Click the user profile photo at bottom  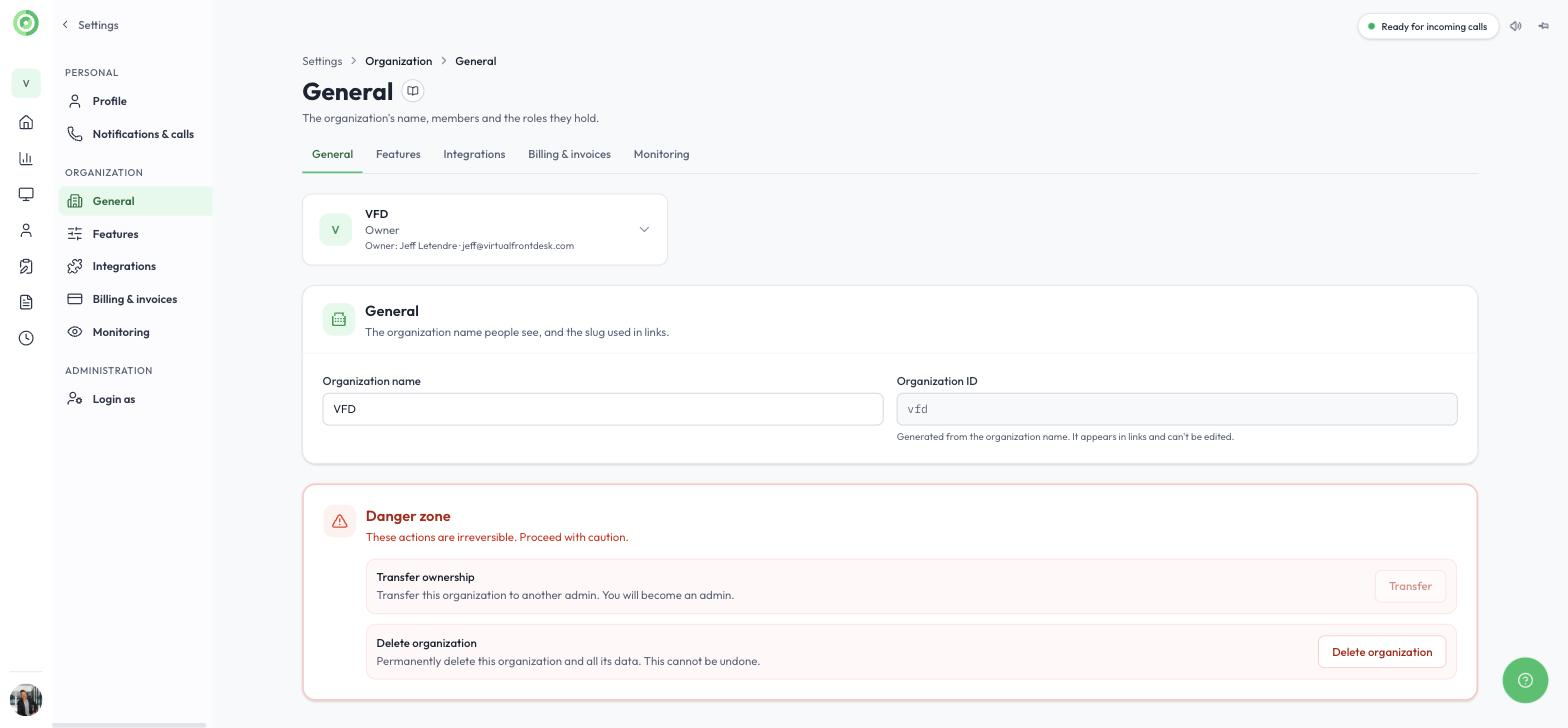[x=26, y=700]
